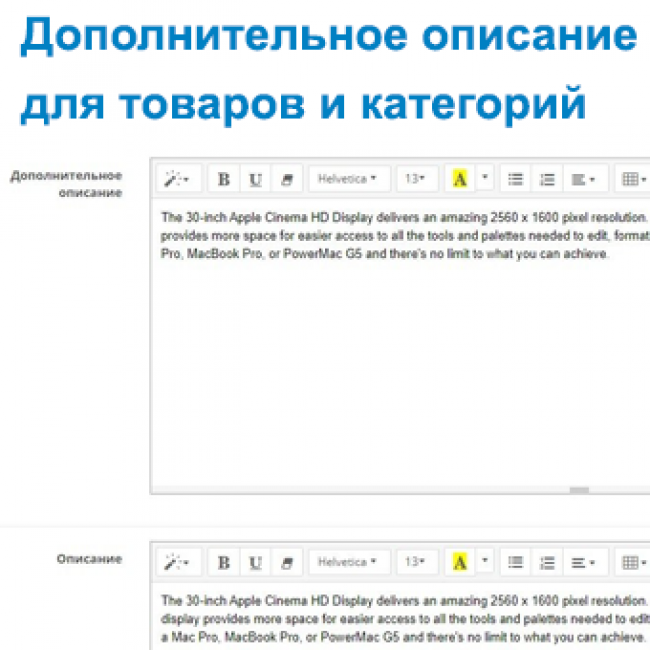
Task: Insert a numbered list in the top editor
Action: click(x=547, y=179)
